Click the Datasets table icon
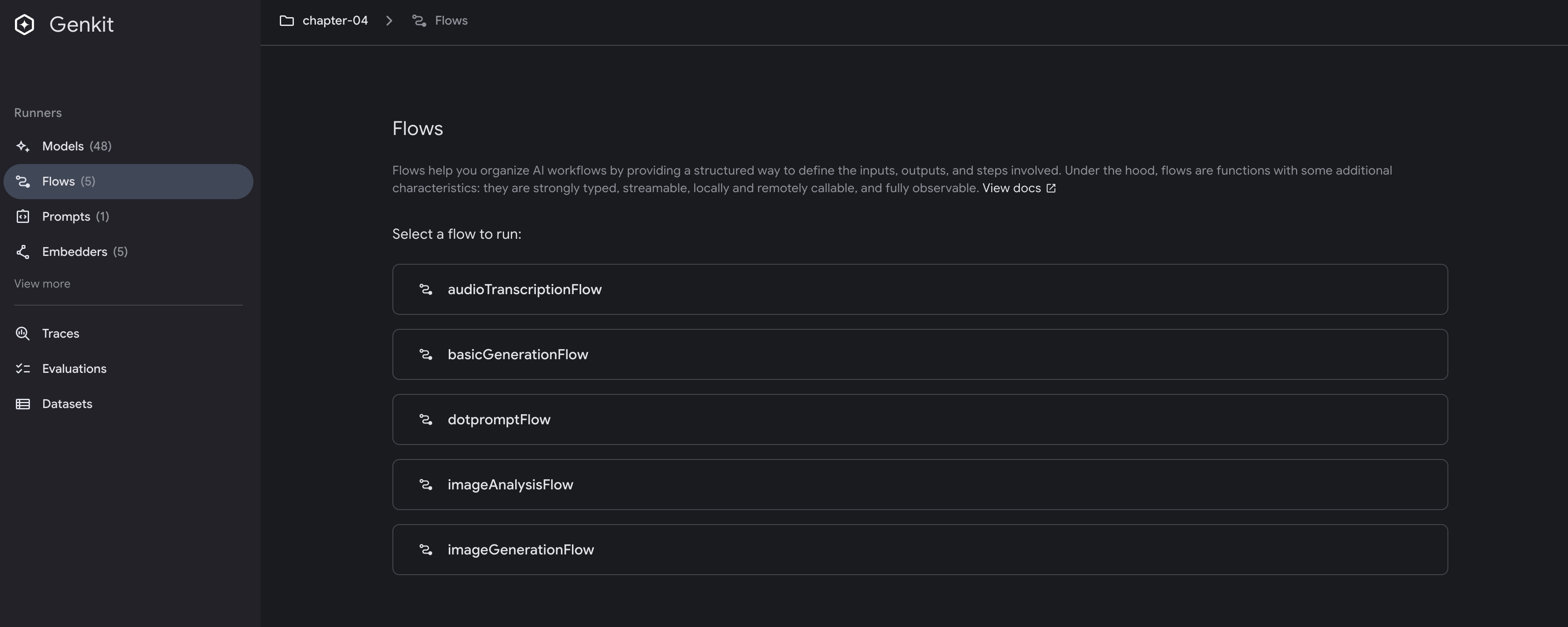 point(22,404)
